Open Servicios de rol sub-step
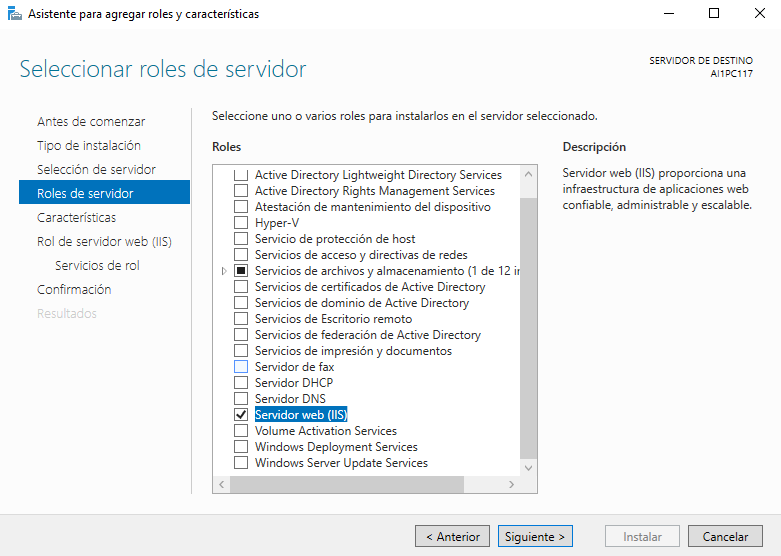 pos(97,266)
